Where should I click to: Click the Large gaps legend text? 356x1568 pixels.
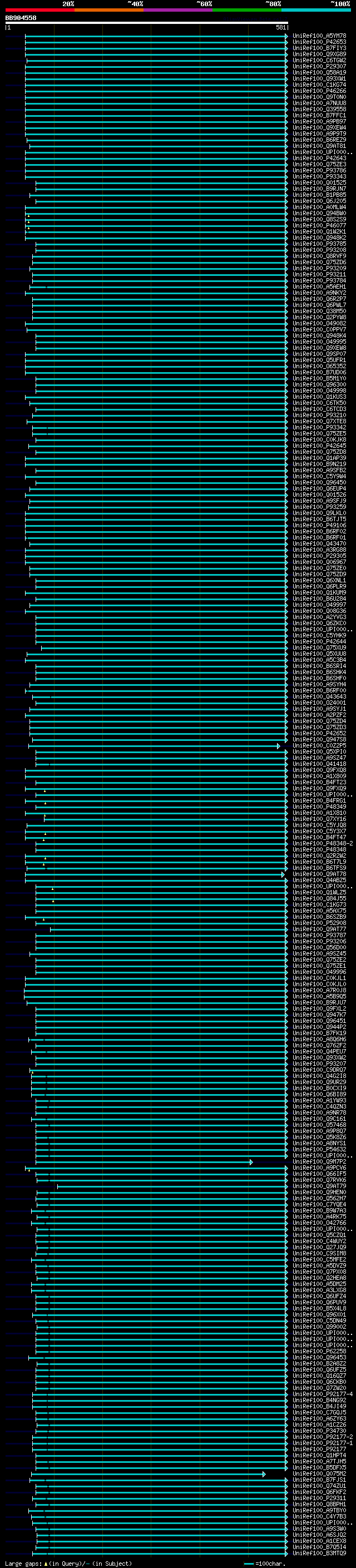[24, 1563]
